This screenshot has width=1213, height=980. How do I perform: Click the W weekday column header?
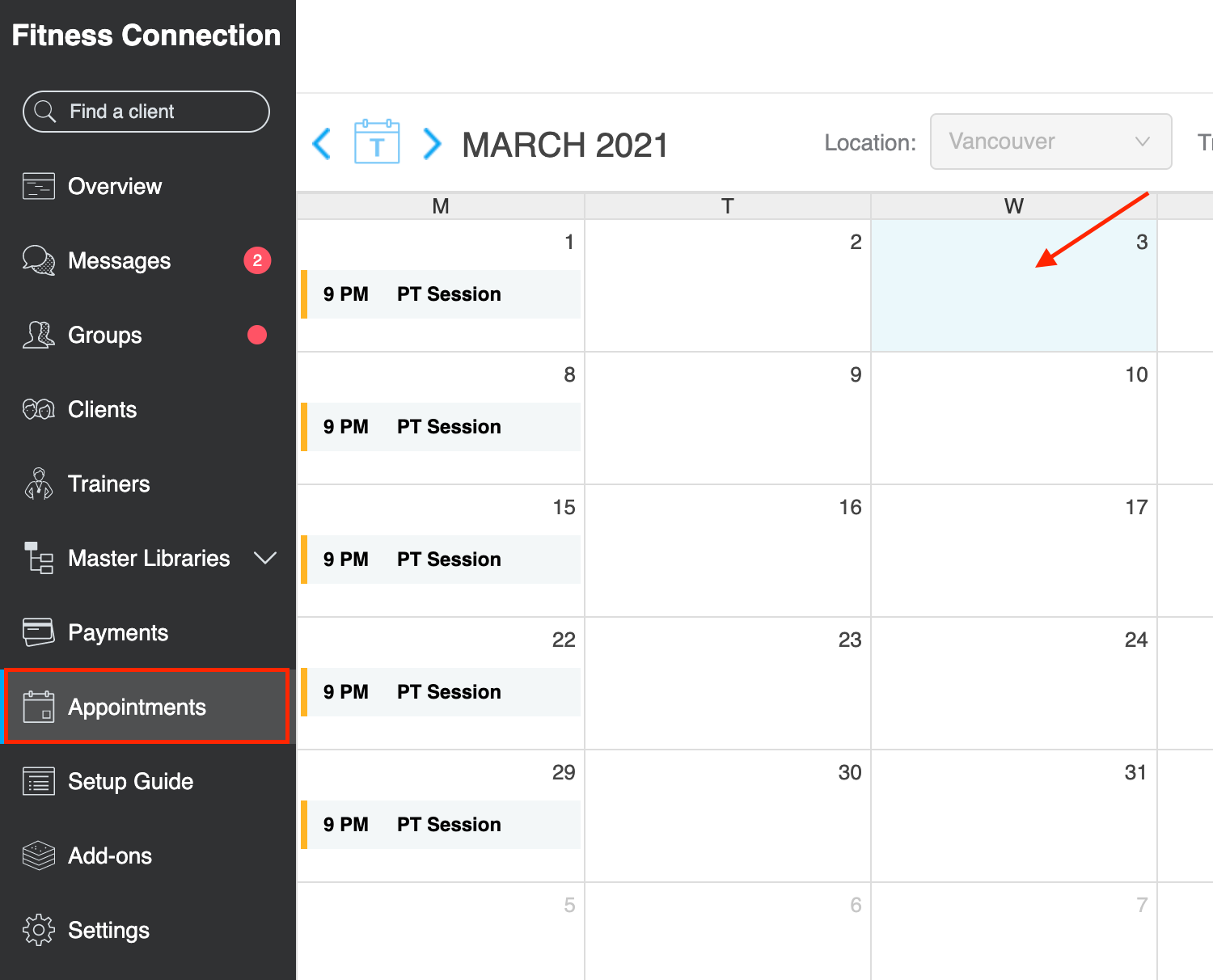click(x=1014, y=206)
